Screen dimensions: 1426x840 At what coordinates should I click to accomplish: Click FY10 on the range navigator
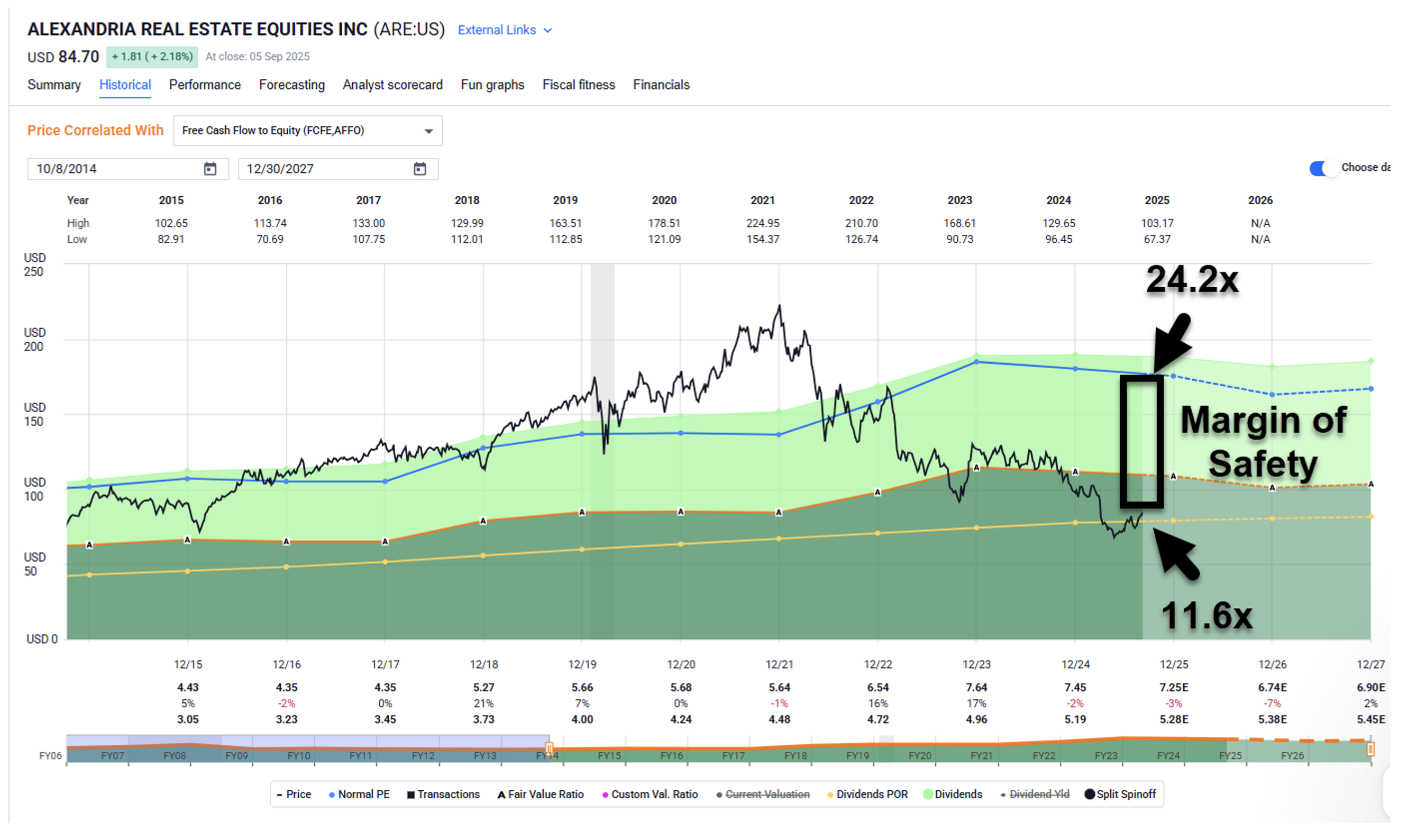pyautogui.click(x=299, y=756)
